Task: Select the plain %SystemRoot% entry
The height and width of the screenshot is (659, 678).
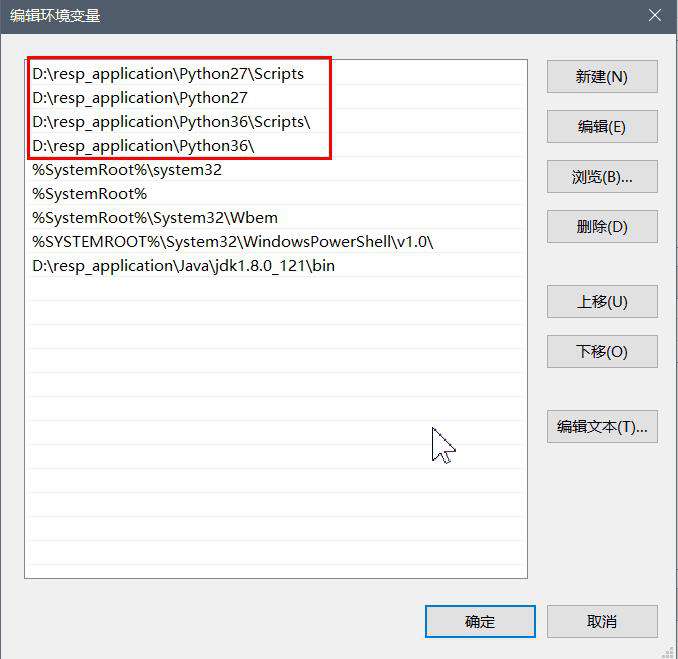Action: tap(276, 194)
